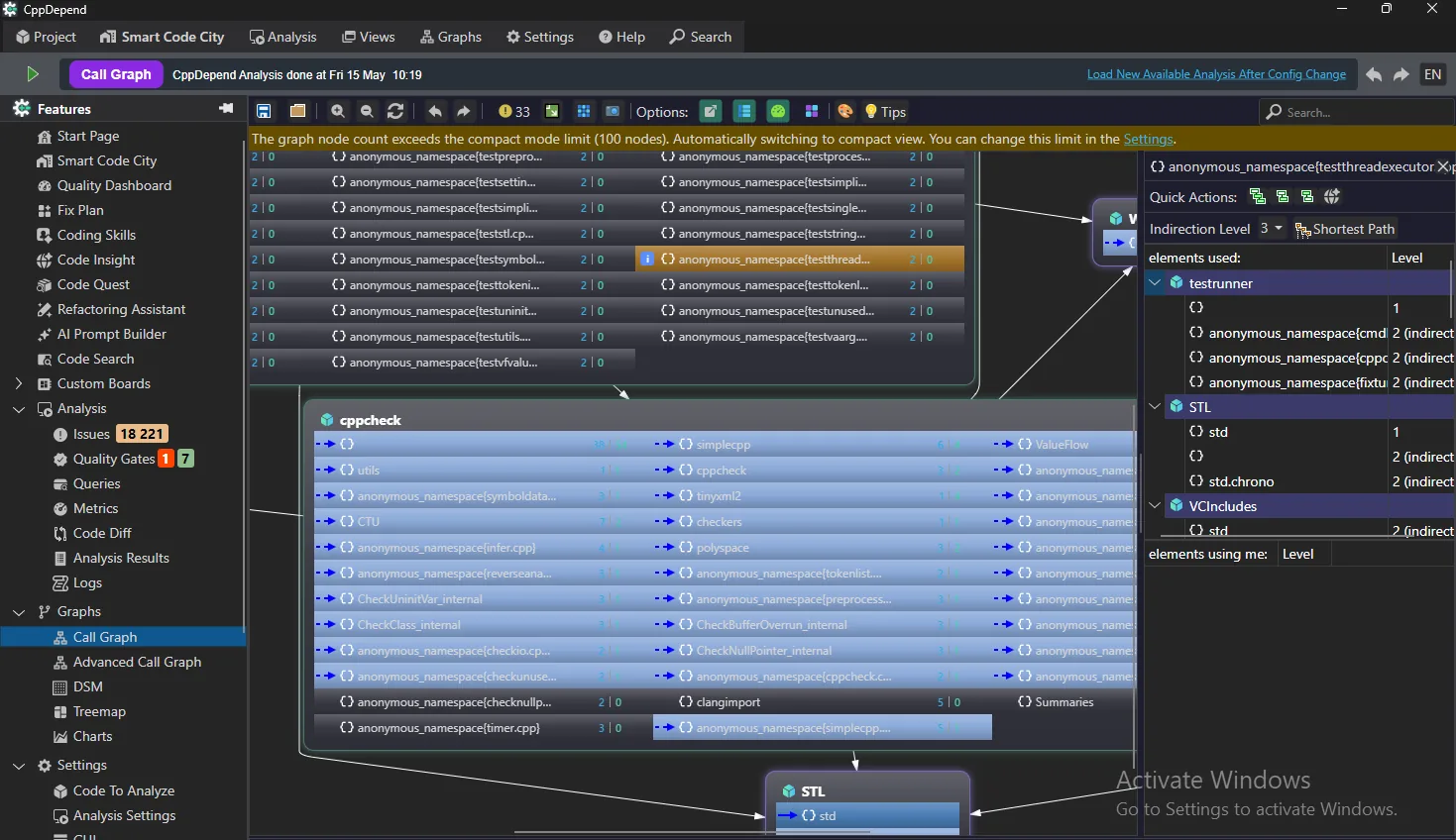Click the purple Call Graph button

pos(116,74)
